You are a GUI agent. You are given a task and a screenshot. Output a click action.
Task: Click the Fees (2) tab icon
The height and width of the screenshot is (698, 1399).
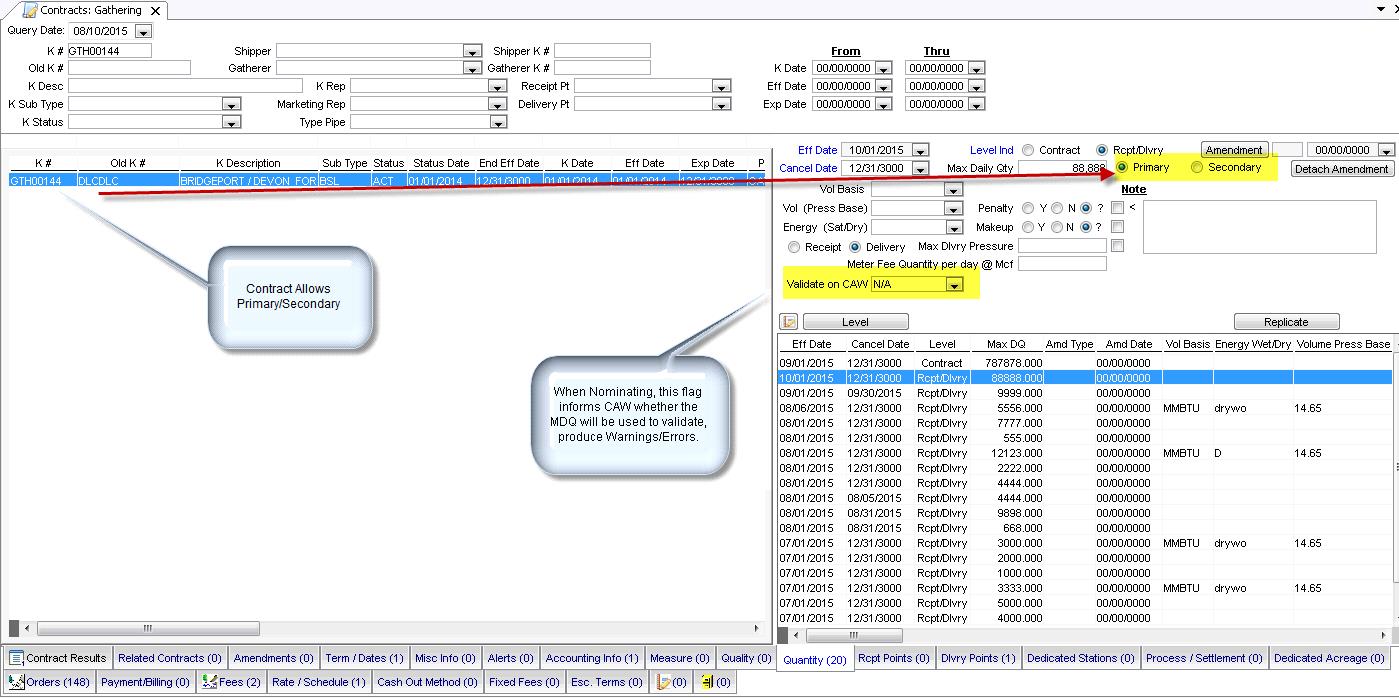[208, 683]
